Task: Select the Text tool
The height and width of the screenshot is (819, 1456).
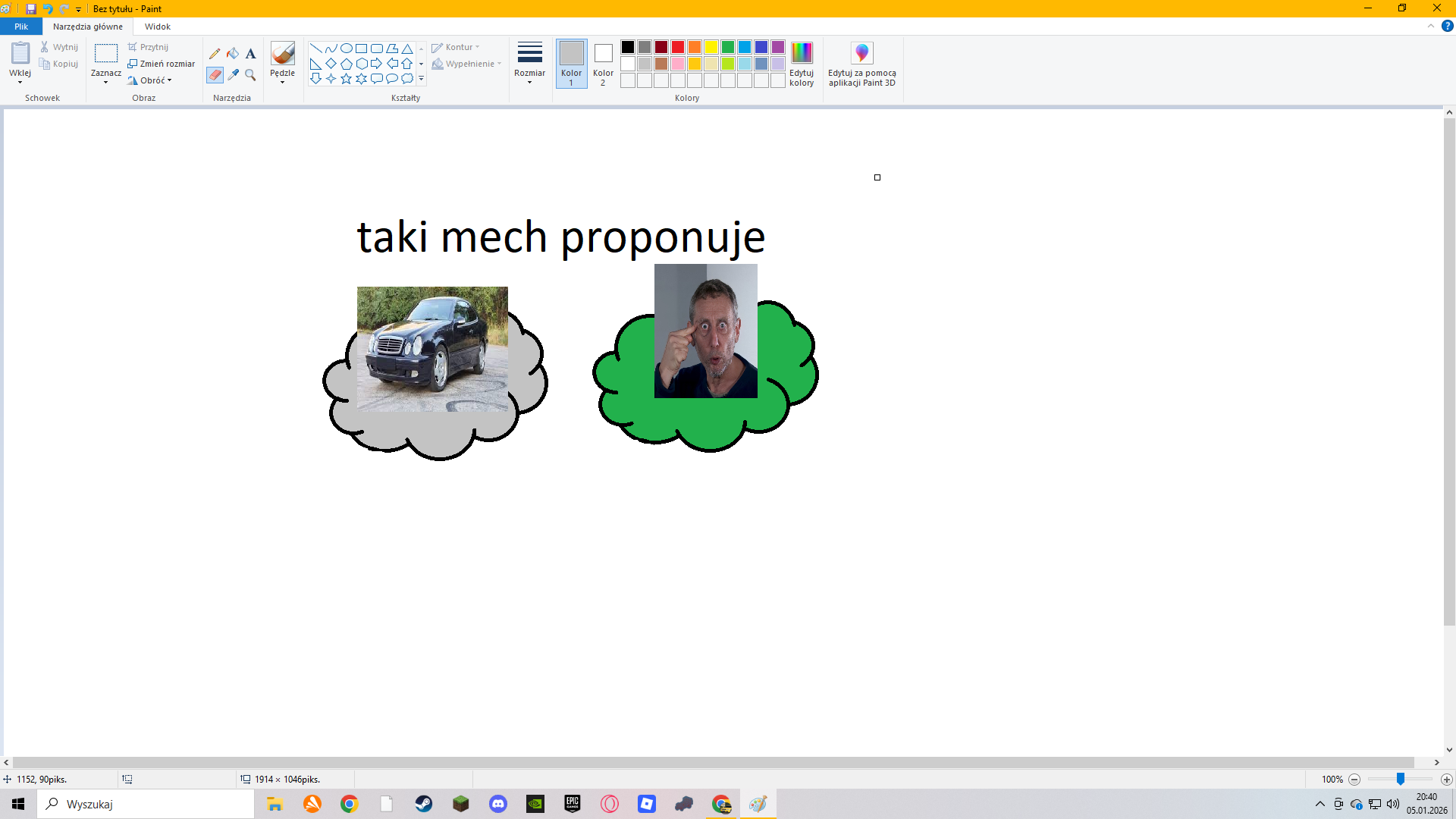Action: (251, 54)
